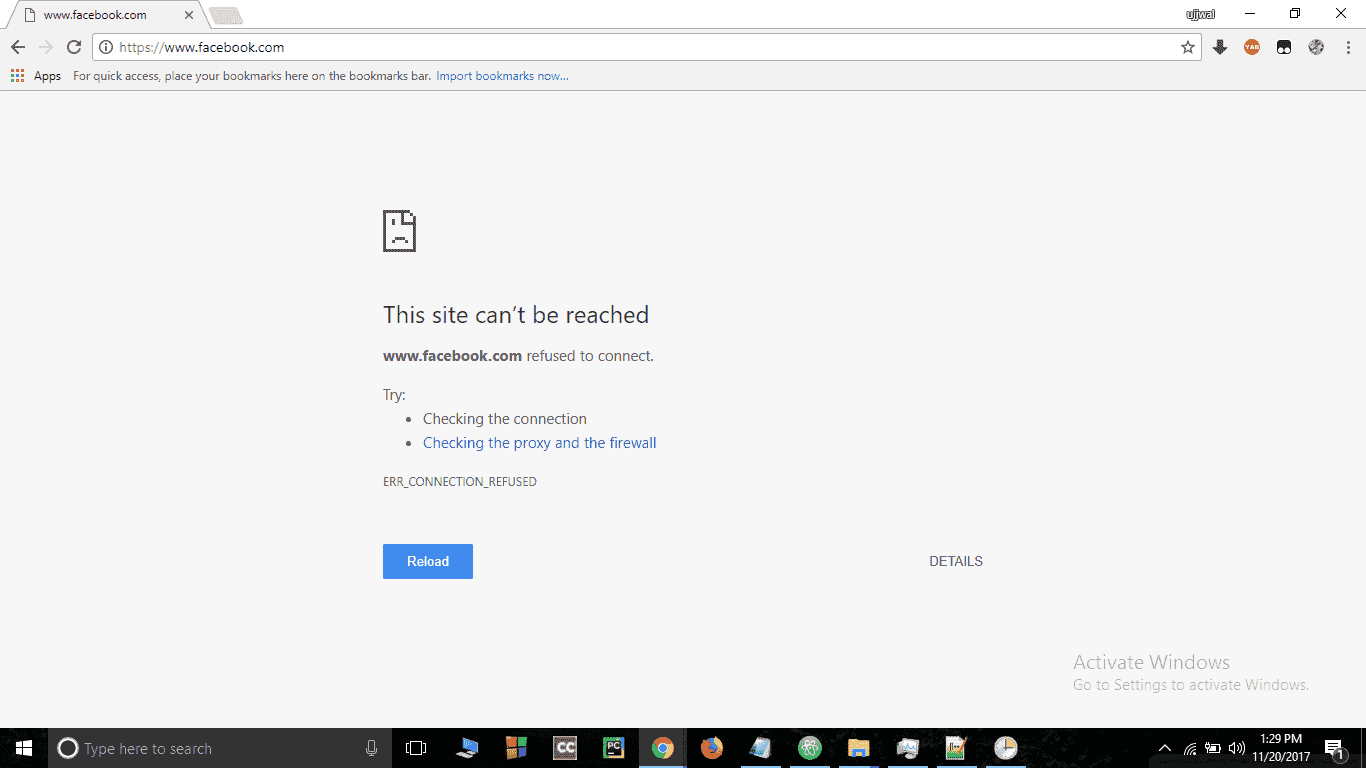Select the www.facebook.com tab
Screen dimensions: 1366x768
pyautogui.click(x=105, y=15)
